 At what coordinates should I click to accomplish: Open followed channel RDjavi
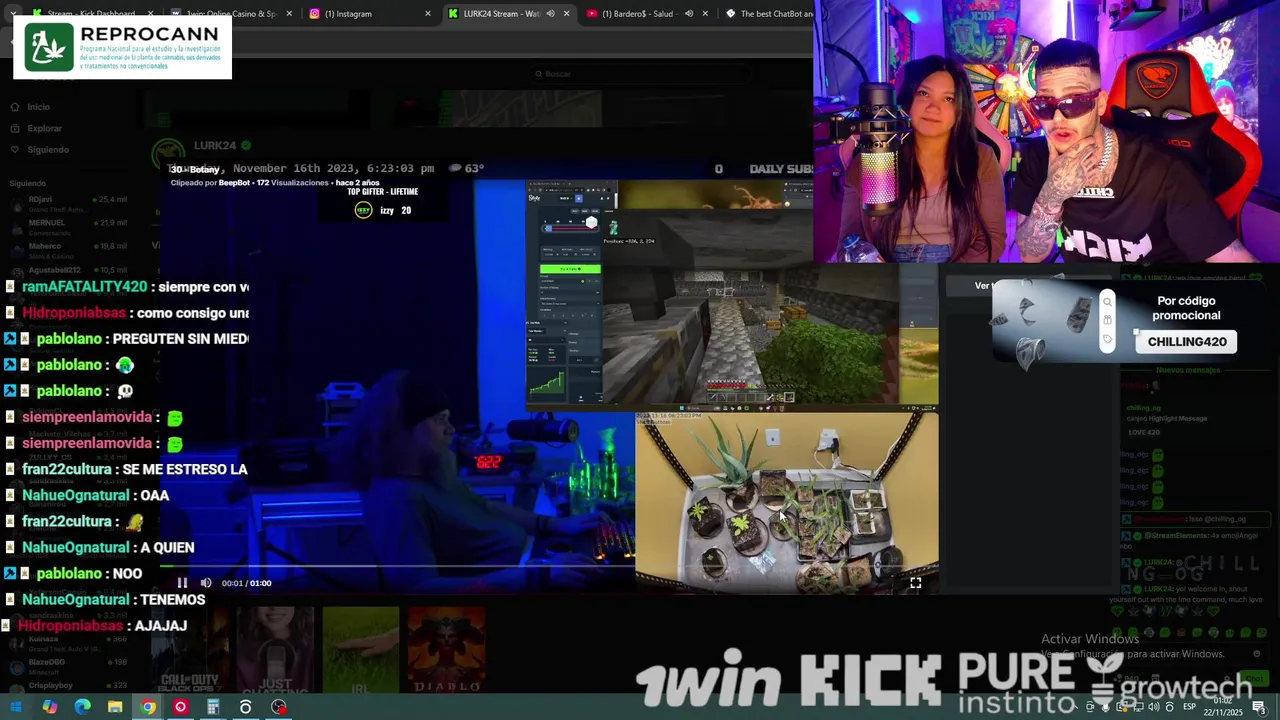point(70,203)
